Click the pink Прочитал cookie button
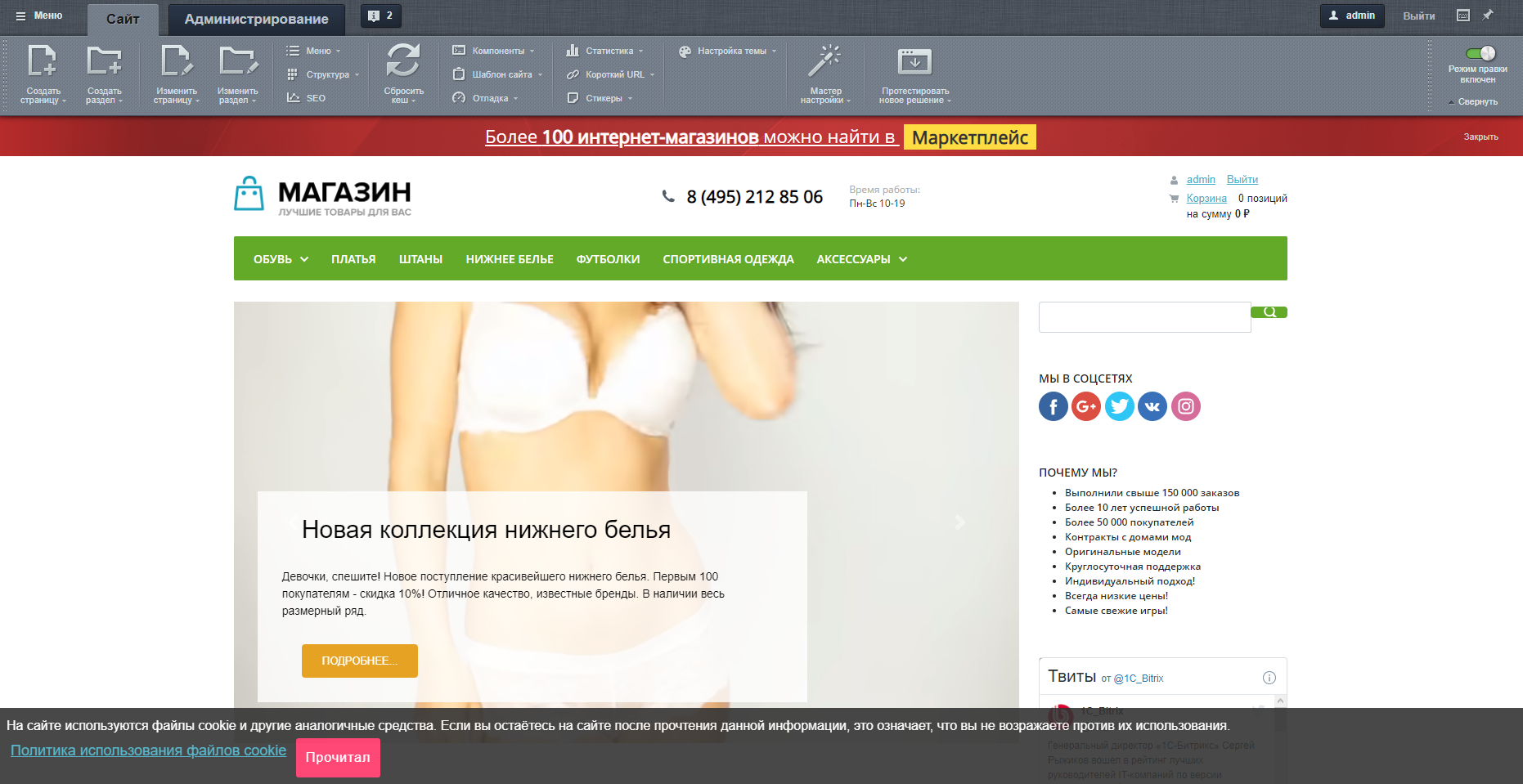 coord(338,757)
